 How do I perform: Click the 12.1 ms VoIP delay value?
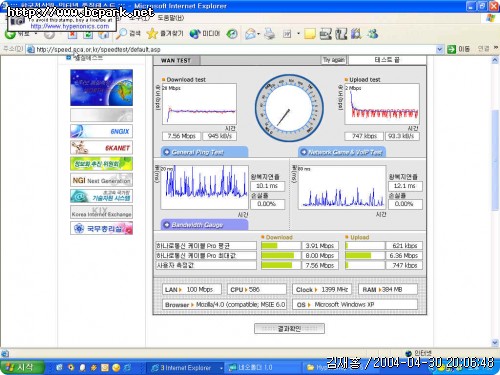point(405,186)
